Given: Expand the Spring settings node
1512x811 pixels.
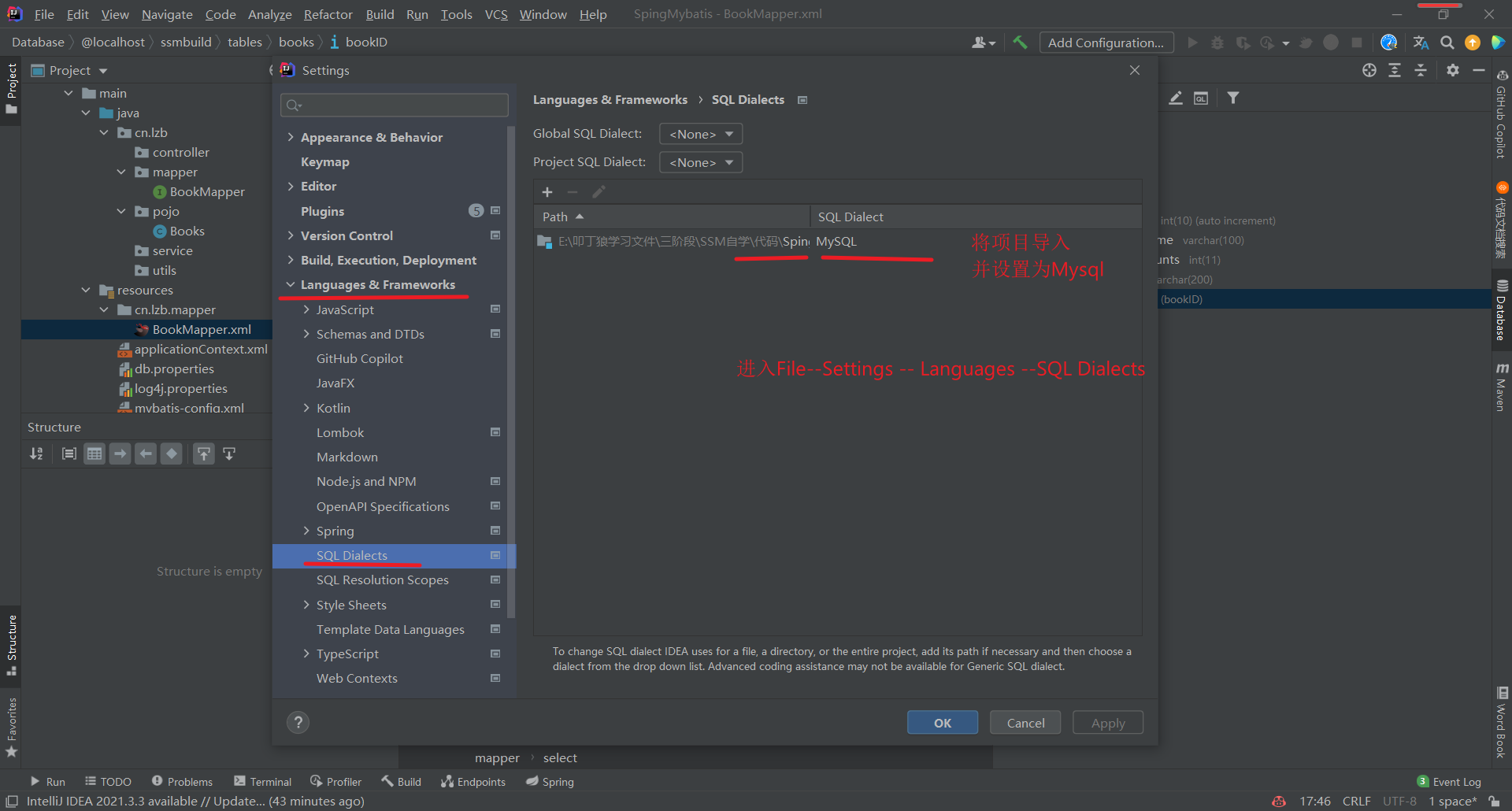Looking at the screenshot, I should point(306,531).
